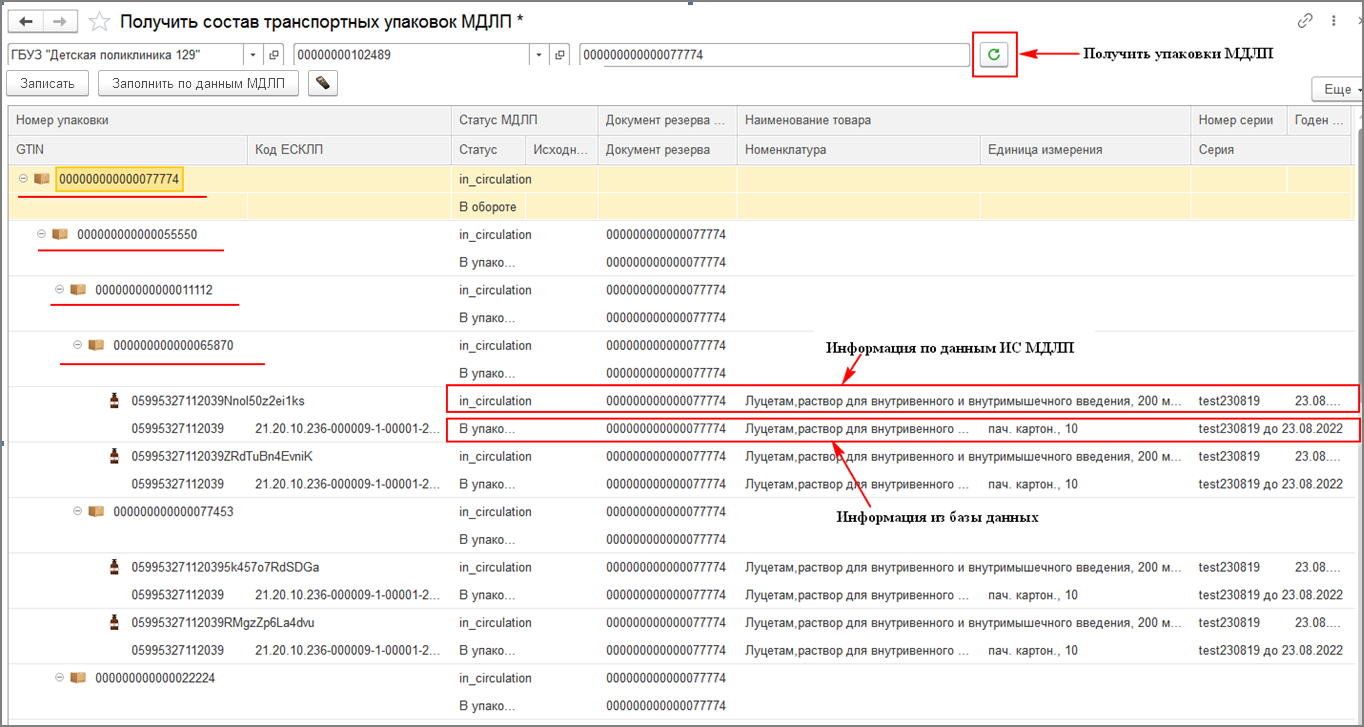Click the forward navigation arrow
Viewport: 1364px width, 727px height.
coord(61,21)
